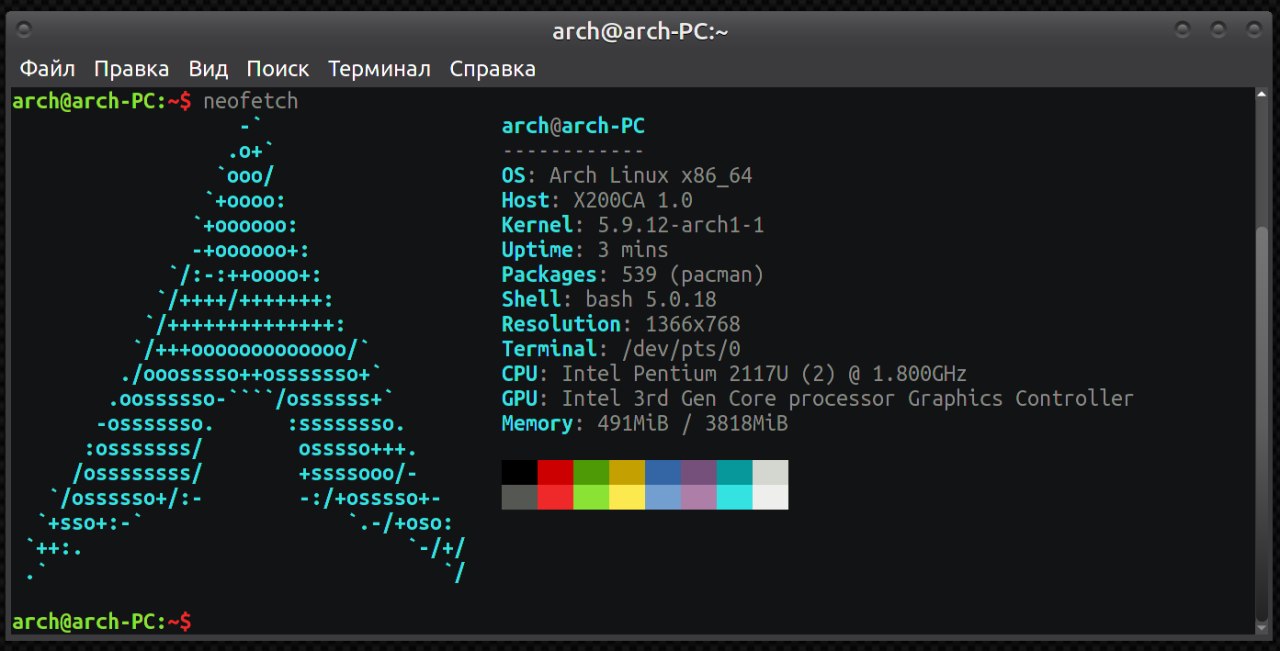Click the dark gray color block

[519, 497]
